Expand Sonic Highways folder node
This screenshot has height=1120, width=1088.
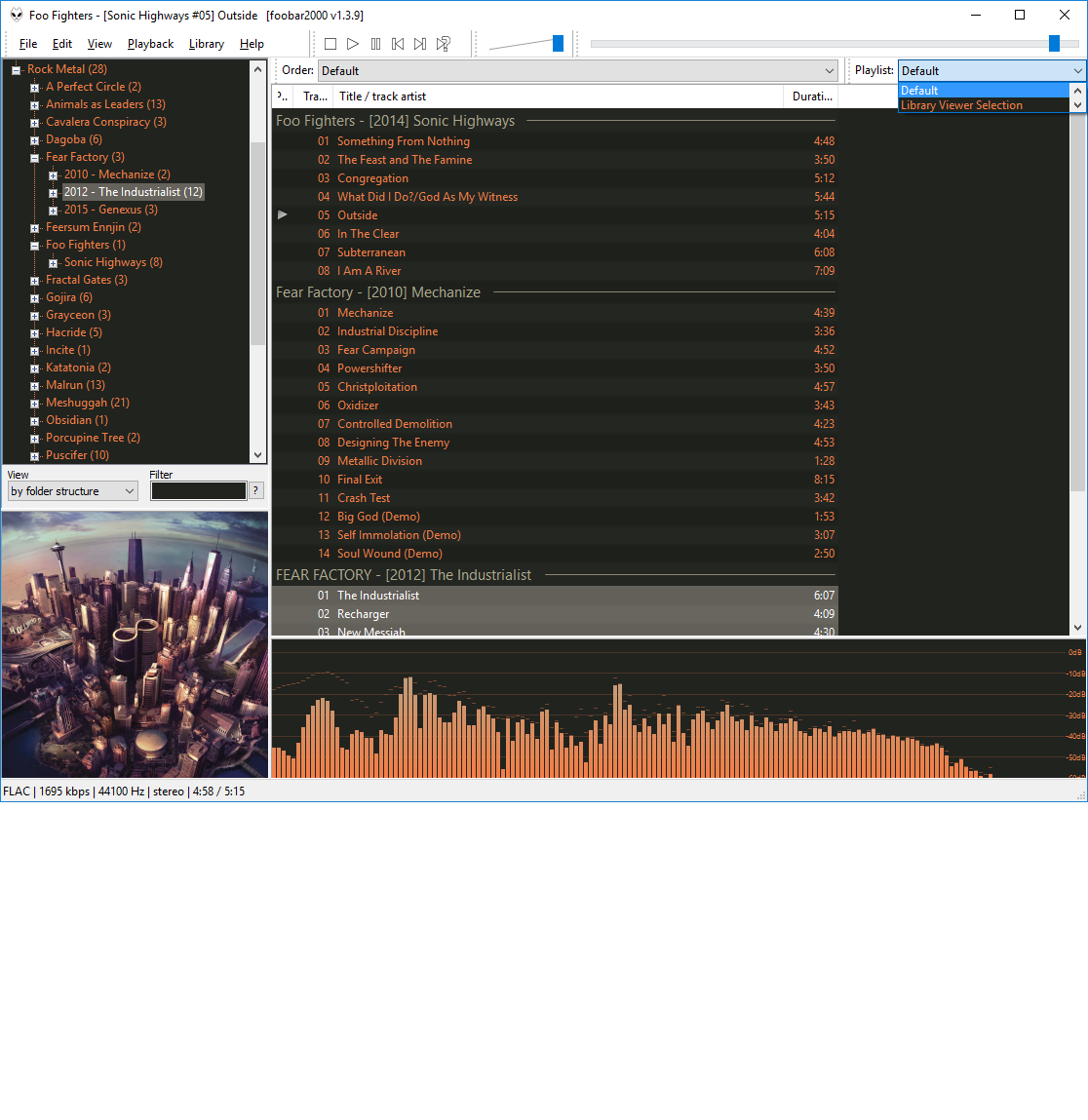pos(53,263)
